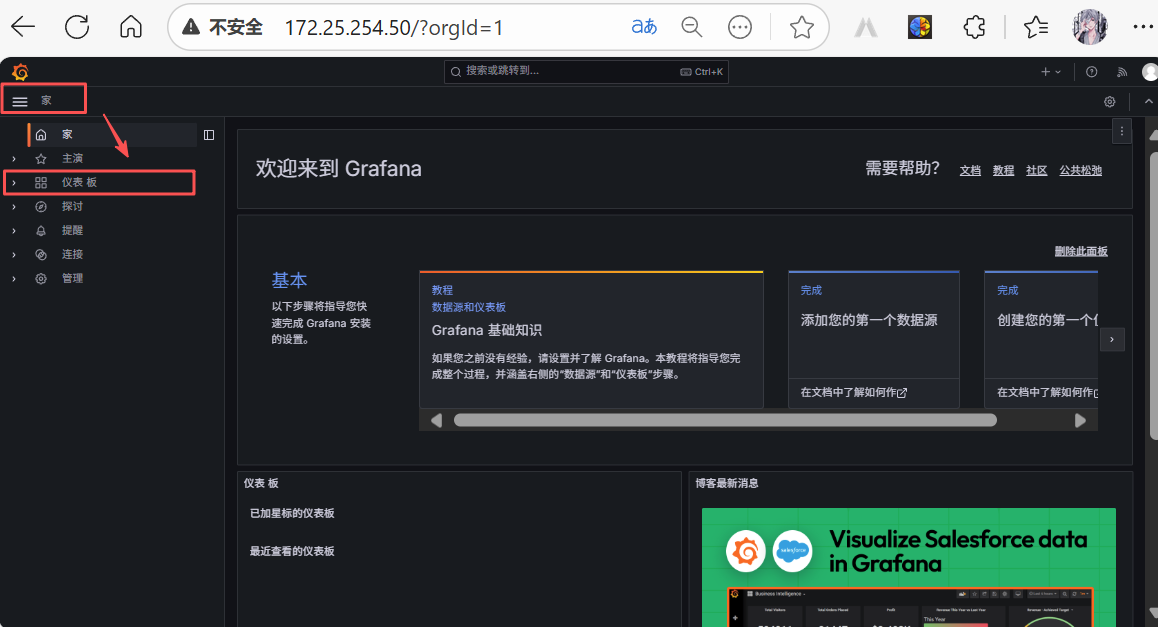Toggle the hamburger menu next to 家
This screenshot has height=627, width=1158.
pos(20,101)
